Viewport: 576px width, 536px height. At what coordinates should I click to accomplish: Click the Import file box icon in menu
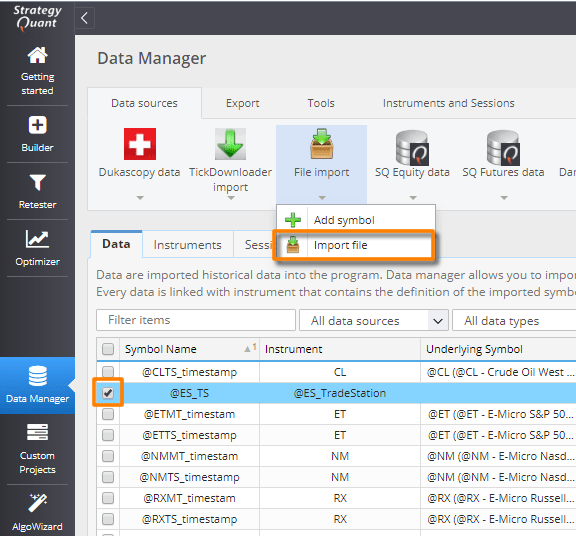pos(293,245)
